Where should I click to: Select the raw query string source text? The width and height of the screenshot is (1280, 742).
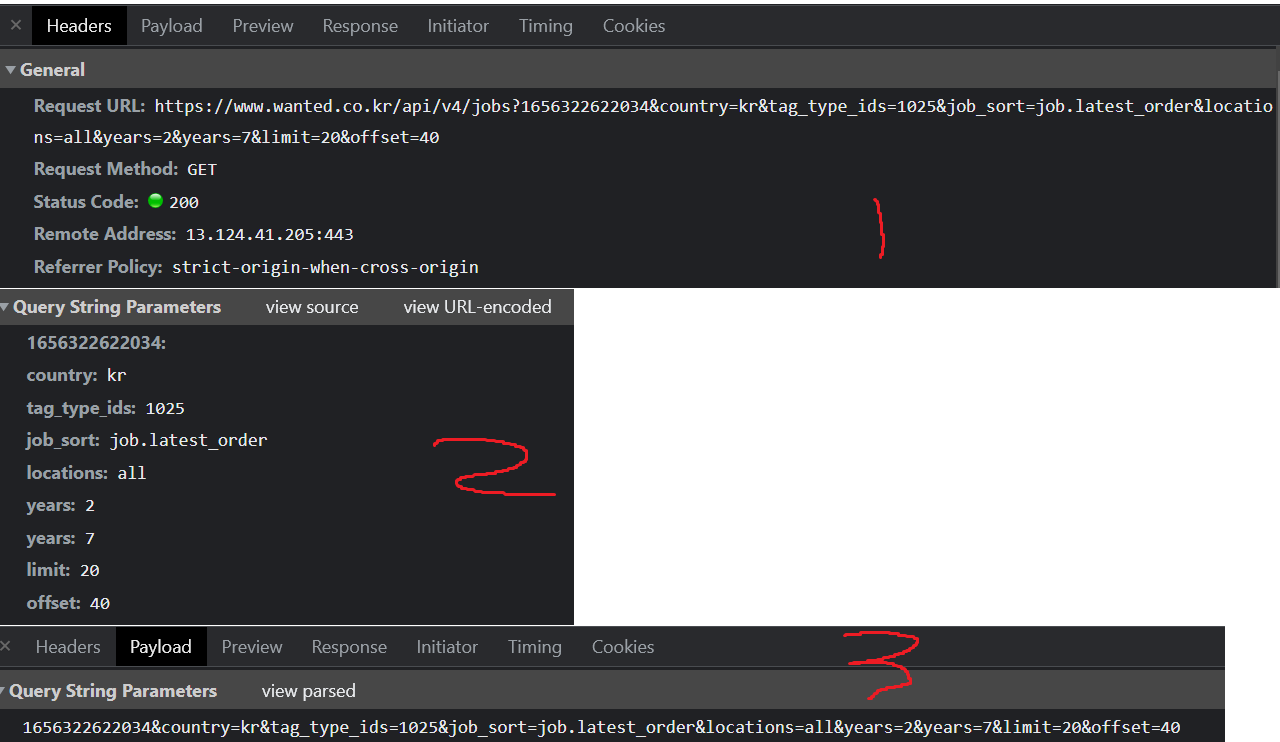pyautogui.click(x=601, y=727)
